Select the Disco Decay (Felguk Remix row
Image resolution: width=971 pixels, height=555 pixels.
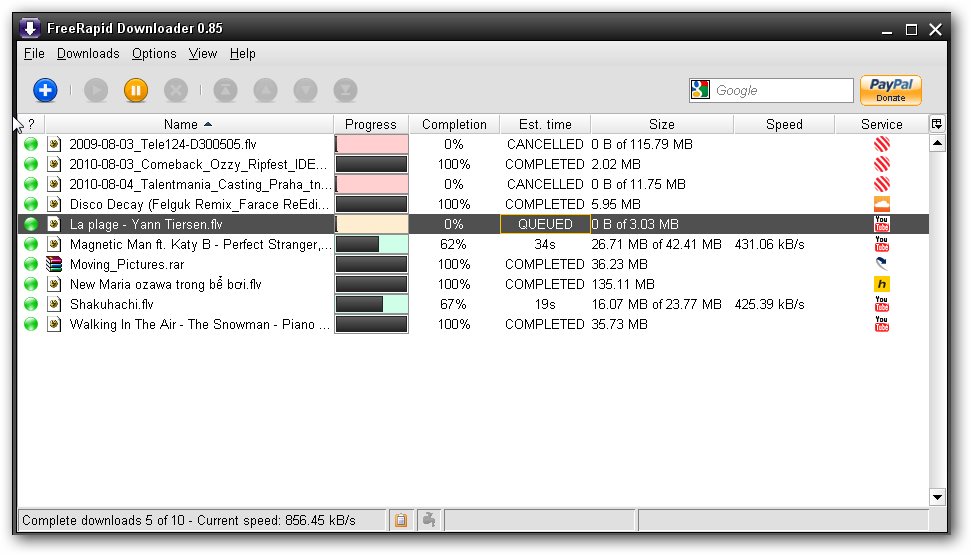[x=473, y=204]
